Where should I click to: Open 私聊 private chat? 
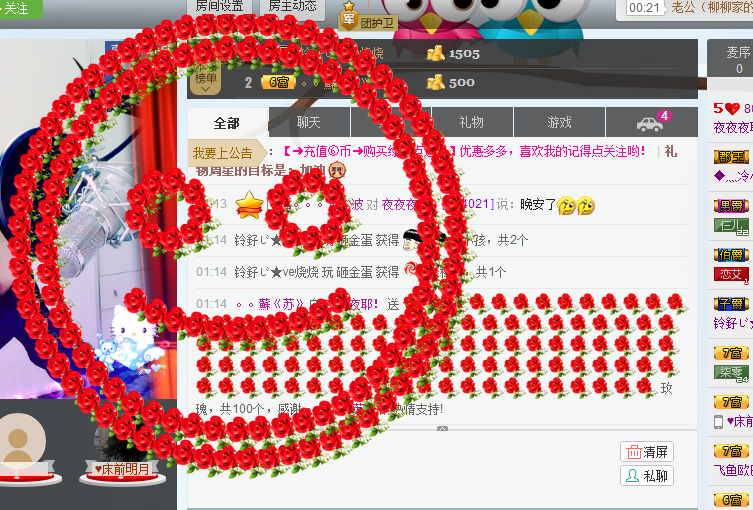[x=646, y=476]
